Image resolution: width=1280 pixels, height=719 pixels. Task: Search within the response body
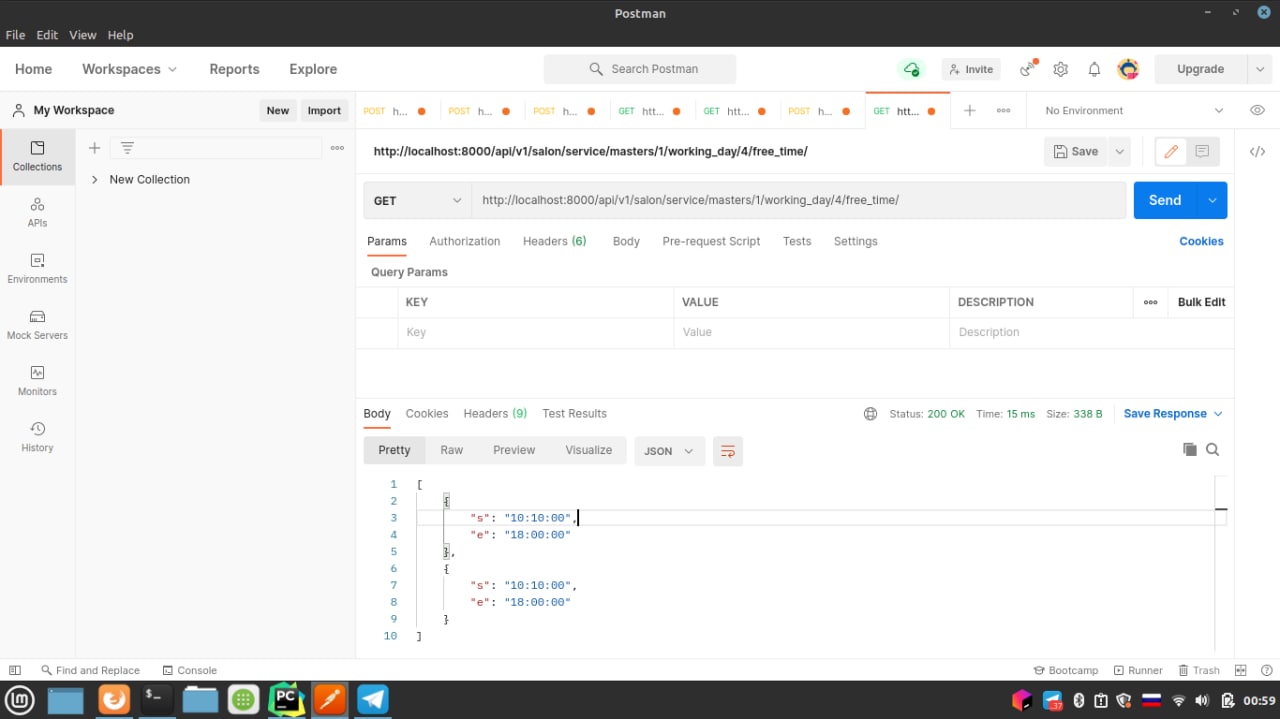[1213, 450]
